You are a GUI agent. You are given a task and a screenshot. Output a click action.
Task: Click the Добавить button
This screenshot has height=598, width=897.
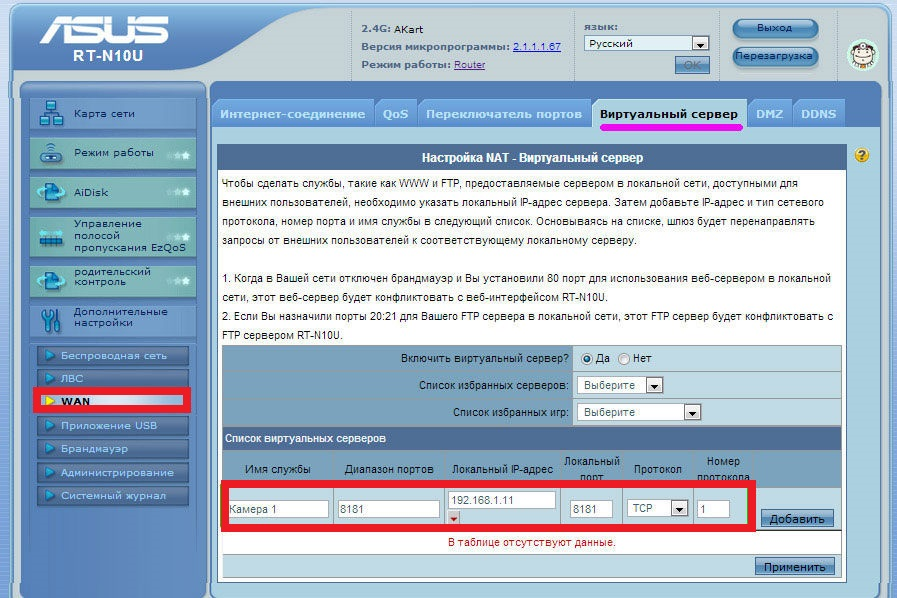797,519
